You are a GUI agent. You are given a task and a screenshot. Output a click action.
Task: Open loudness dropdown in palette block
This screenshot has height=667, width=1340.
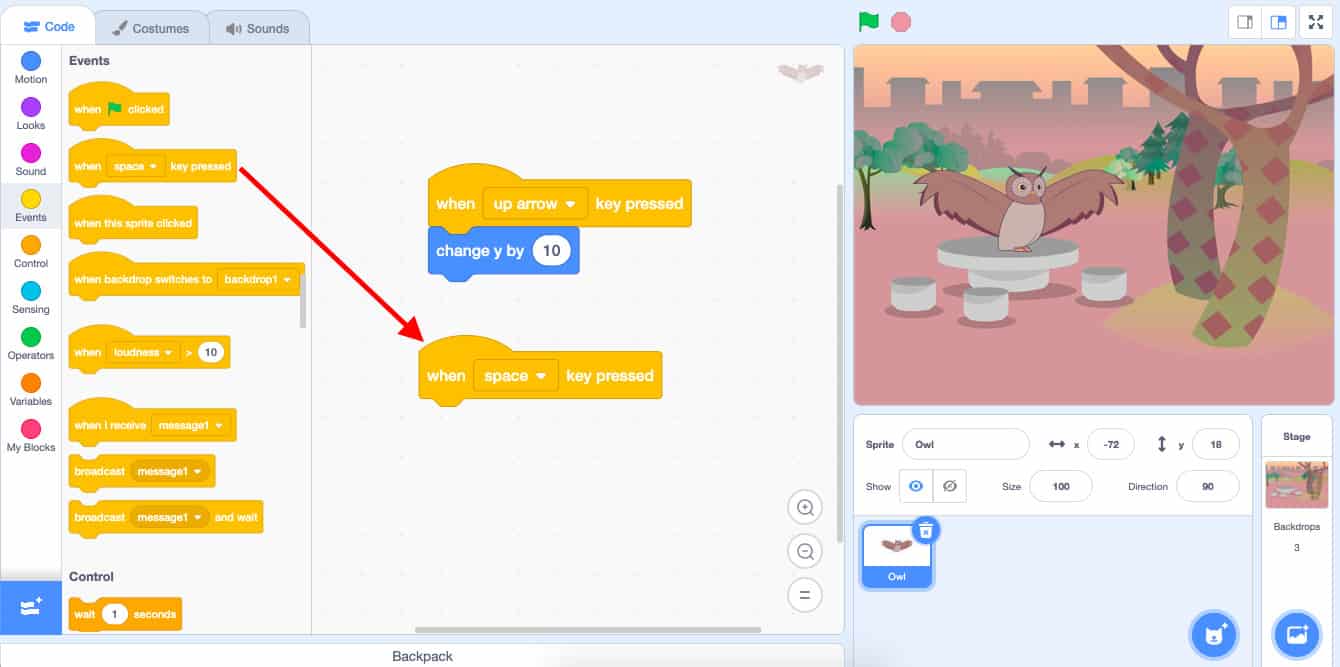[144, 352]
